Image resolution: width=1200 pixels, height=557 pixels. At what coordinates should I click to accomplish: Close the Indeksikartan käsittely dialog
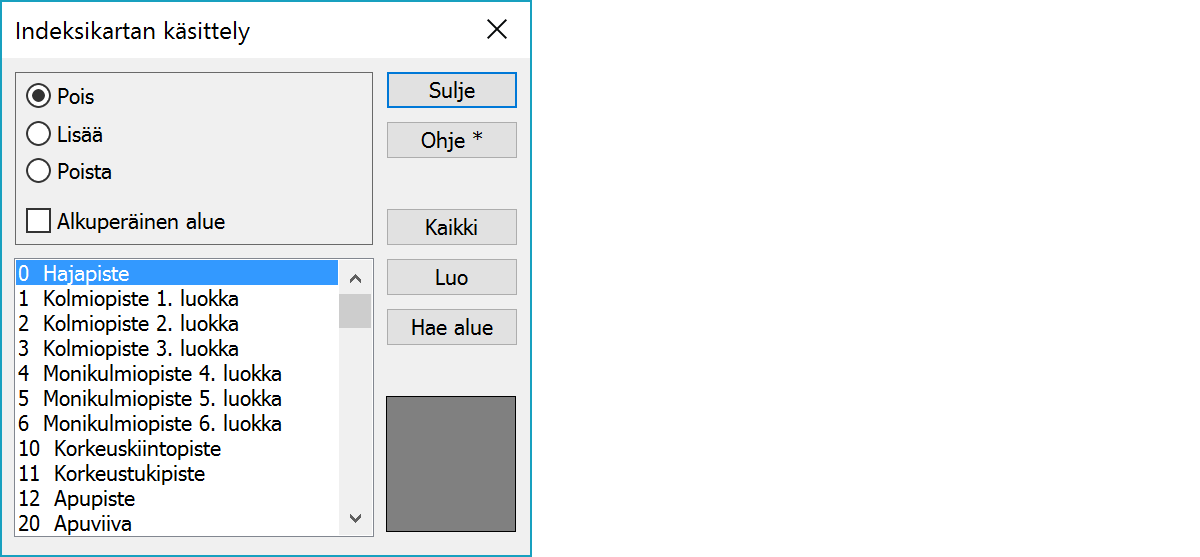[x=497, y=30]
